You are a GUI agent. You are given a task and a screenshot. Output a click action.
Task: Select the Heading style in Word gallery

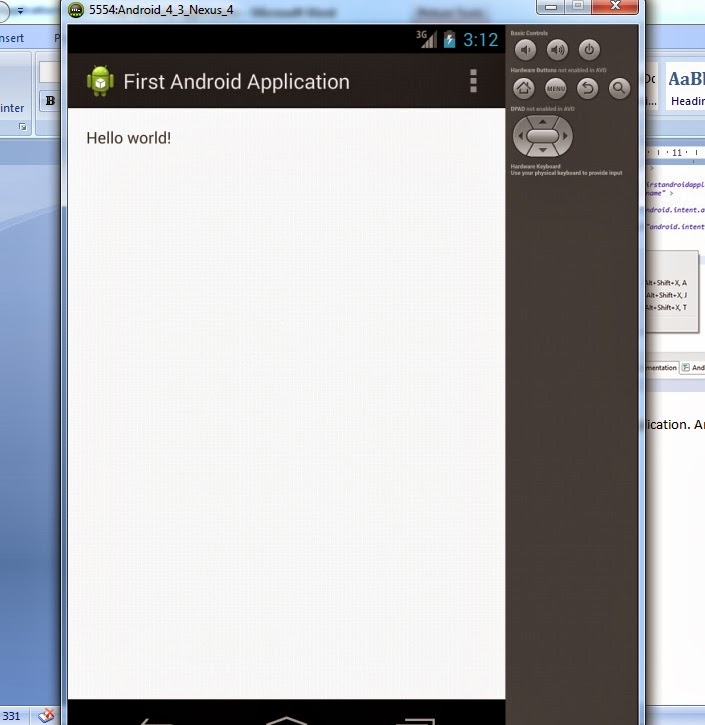click(x=685, y=88)
